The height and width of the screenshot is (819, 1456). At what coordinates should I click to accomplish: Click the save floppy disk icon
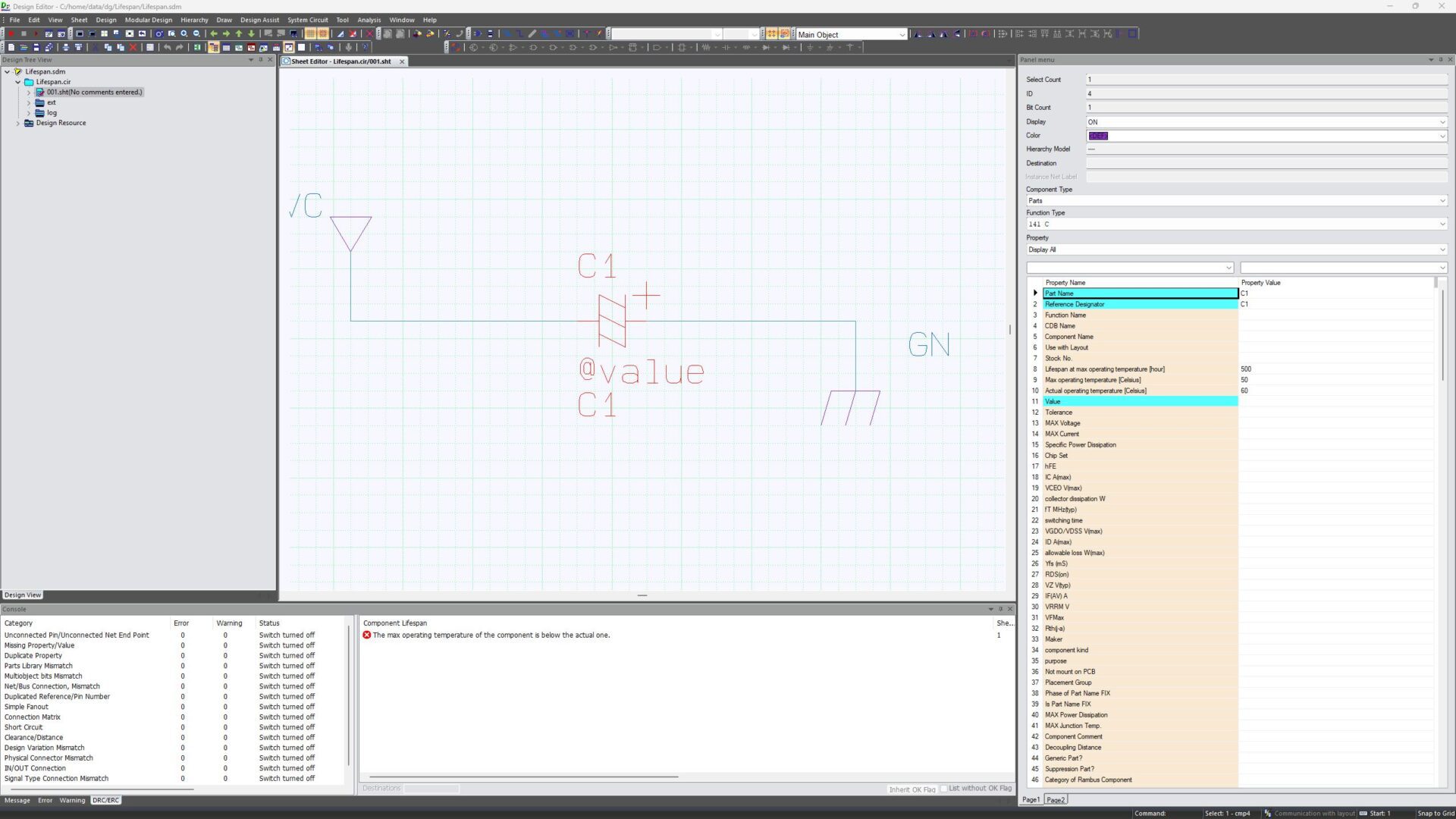pos(36,47)
